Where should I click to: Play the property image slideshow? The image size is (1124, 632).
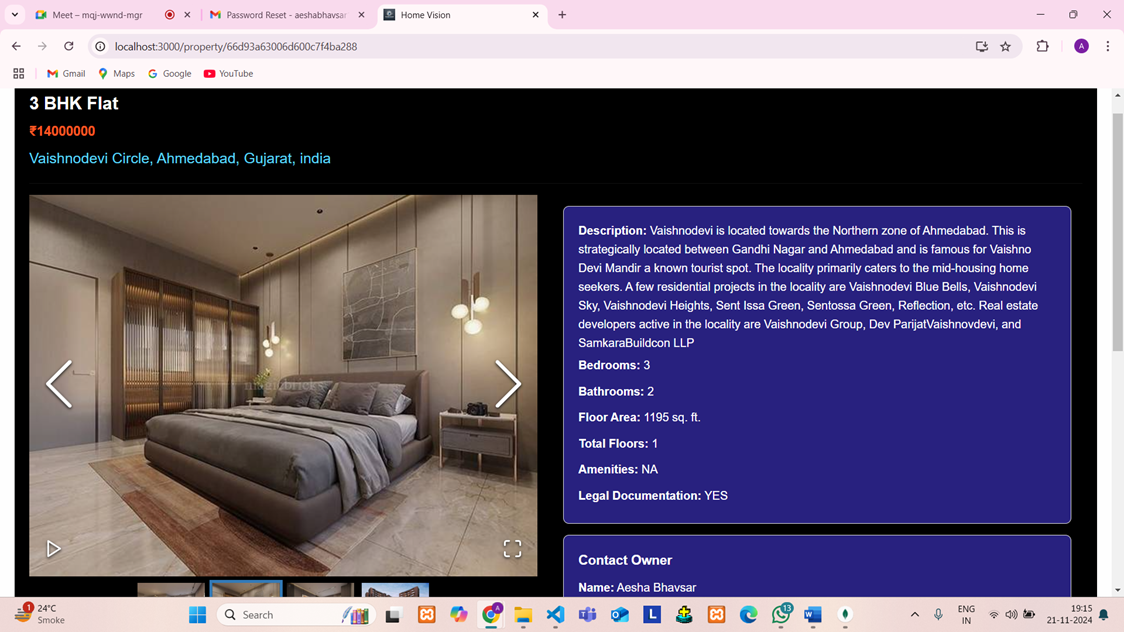[x=54, y=548]
